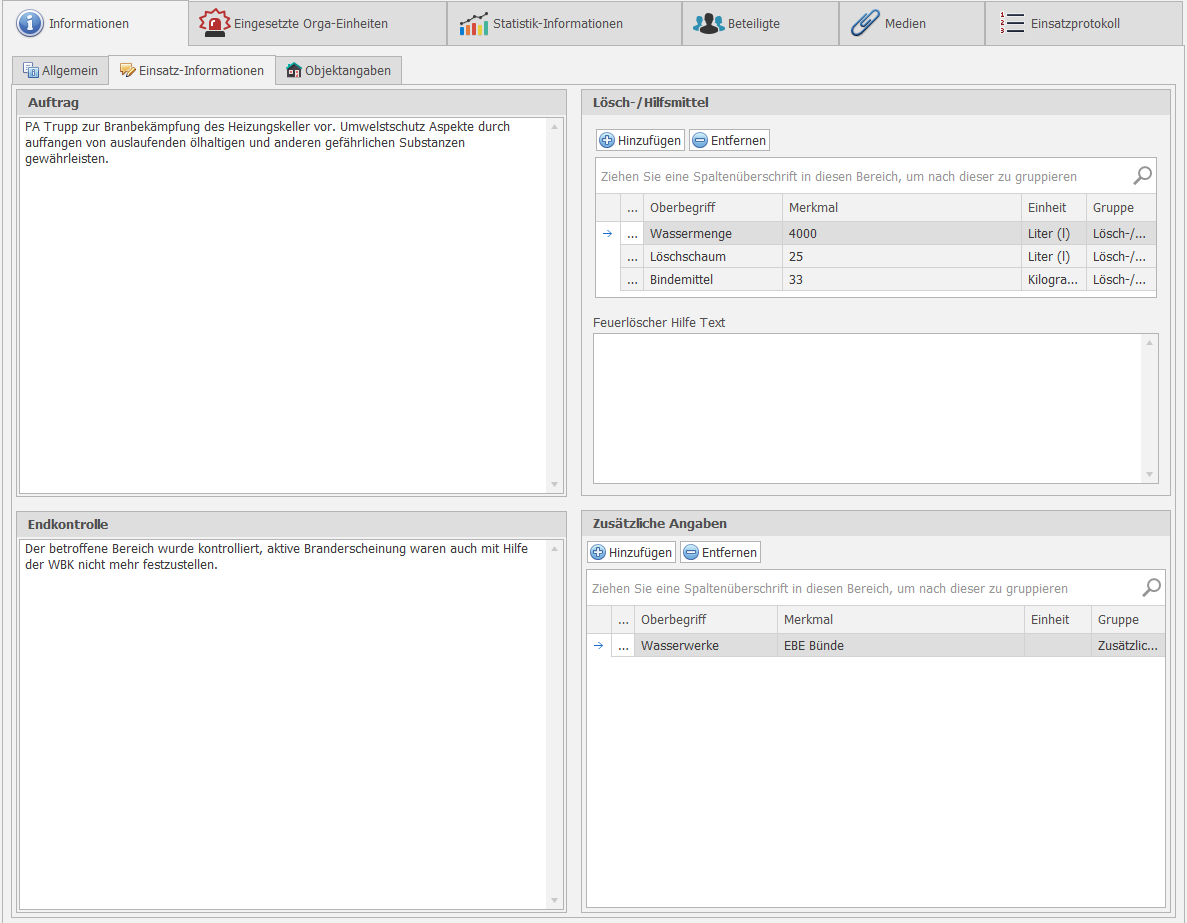Click Hinzufügen in Zusätzliche Angaben panel
The width and height of the screenshot is (1187, 923).
pyautogui.click(x=631, y=553)
